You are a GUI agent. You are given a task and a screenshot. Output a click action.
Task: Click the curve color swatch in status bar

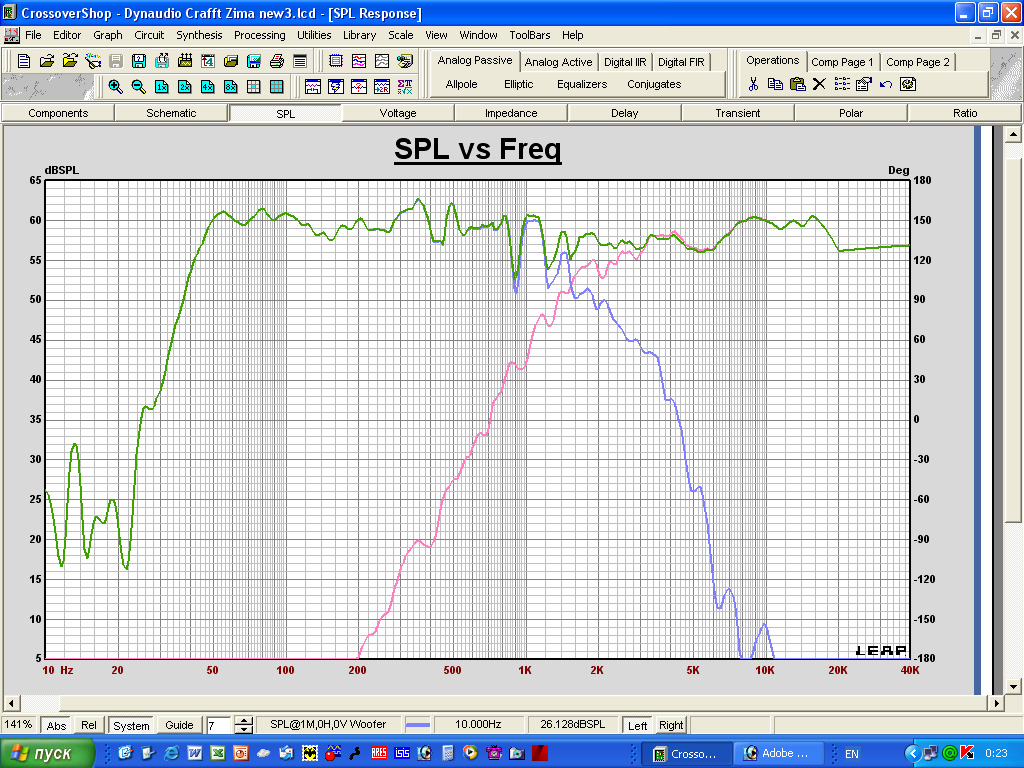tap(418, 725)
